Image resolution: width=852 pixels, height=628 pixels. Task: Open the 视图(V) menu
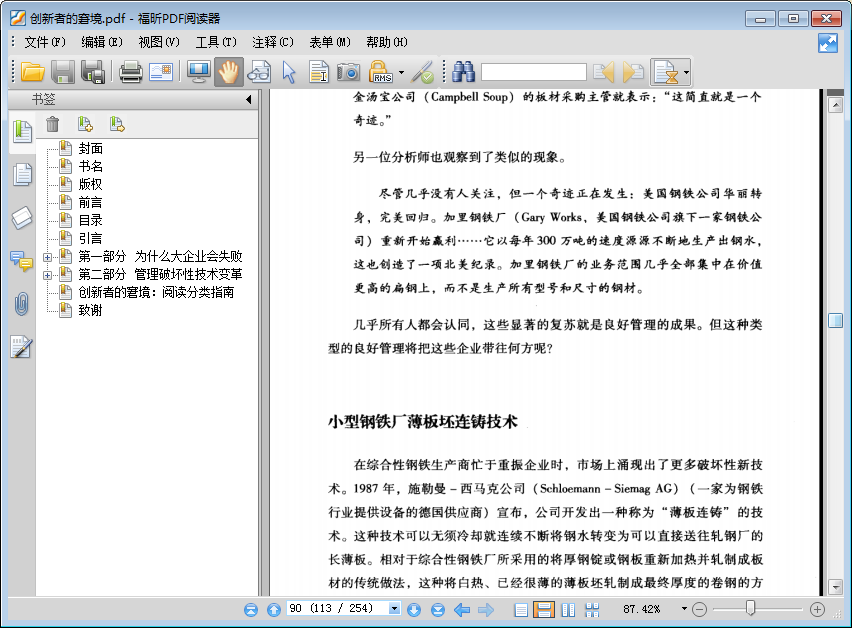[x=159, y=42]
